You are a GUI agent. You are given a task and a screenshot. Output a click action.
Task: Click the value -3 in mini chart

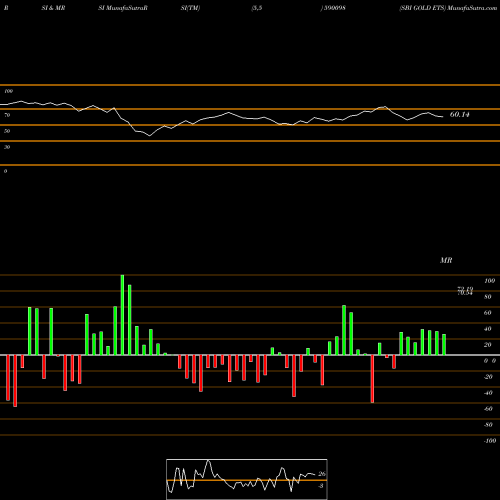[x=321, y=486]
